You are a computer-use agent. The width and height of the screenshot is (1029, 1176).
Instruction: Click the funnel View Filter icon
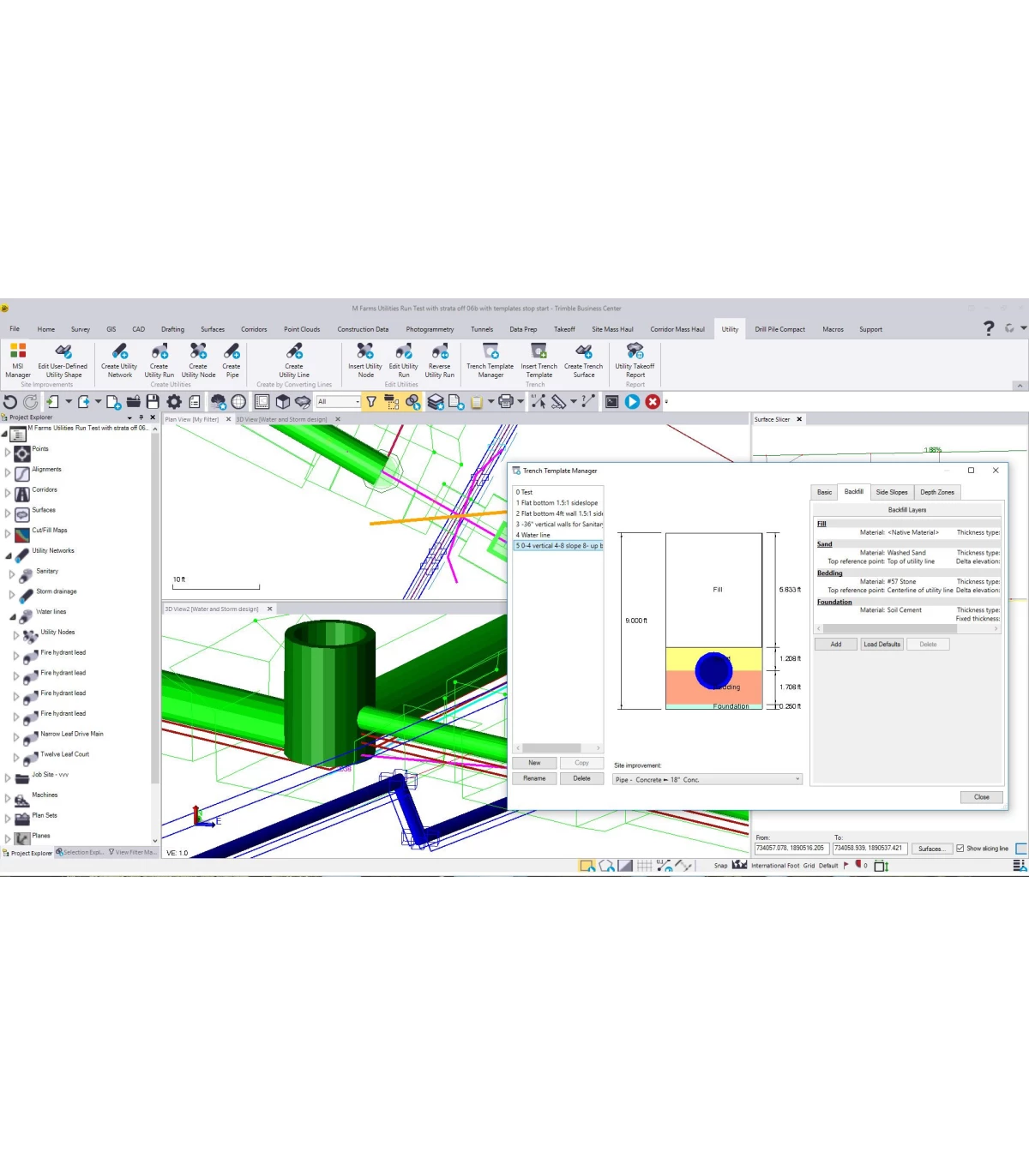371,401
